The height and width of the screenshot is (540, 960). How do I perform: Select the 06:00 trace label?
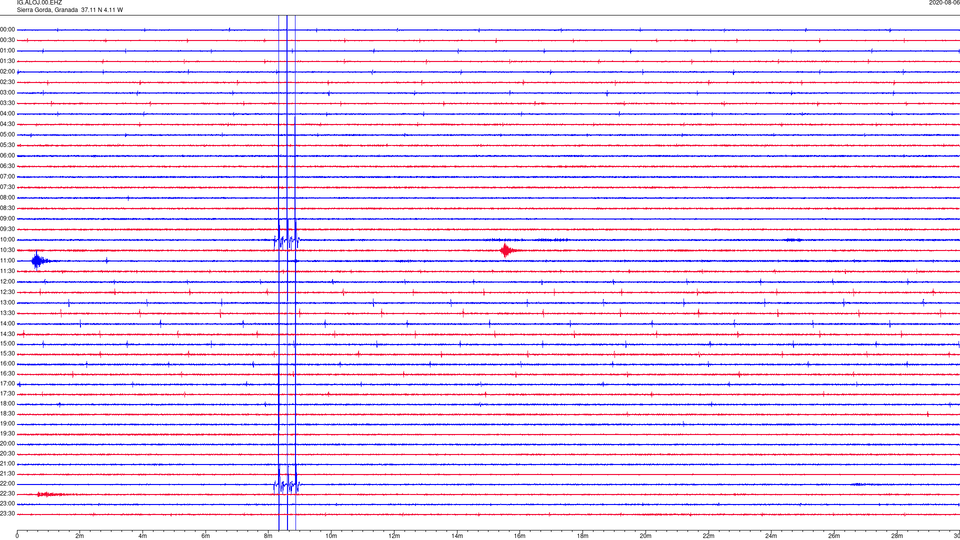point(7,156)
